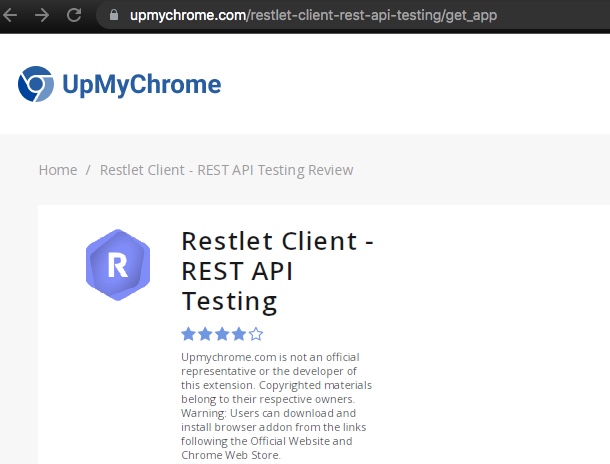This screenshot has height=464, width=610.
Task: Select text 'Upmychrome.com is not an official'
Action: pyautogui.click(x=270, y=357)
